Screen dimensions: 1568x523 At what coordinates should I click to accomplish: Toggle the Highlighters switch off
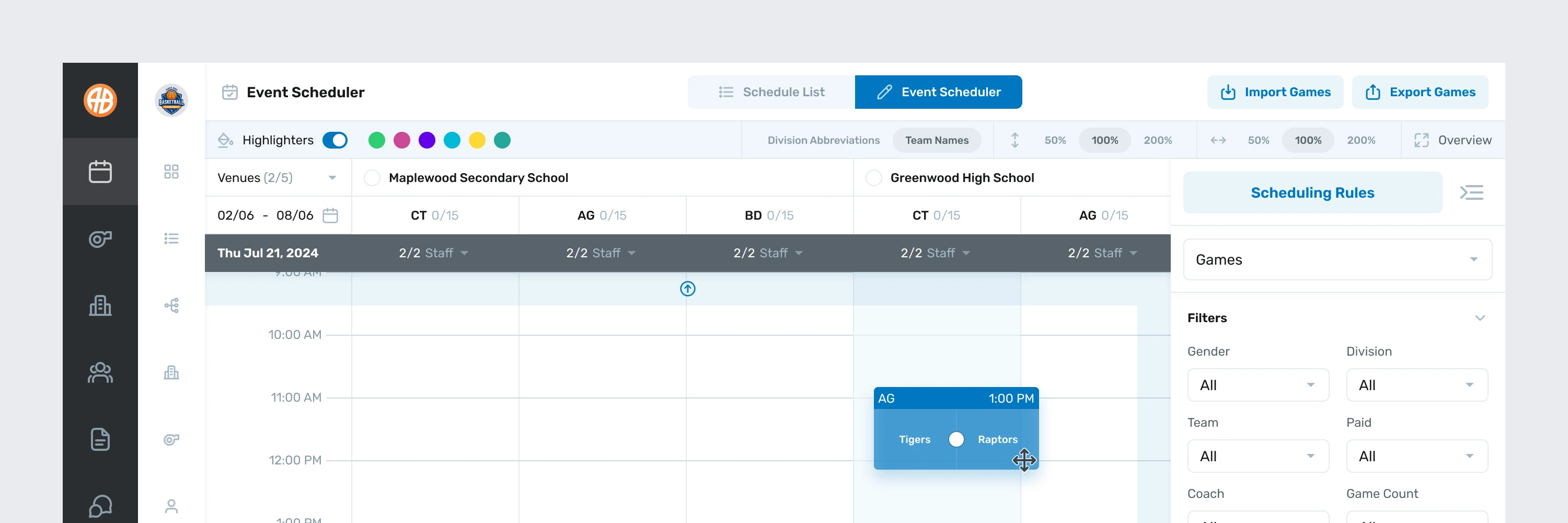335,141
